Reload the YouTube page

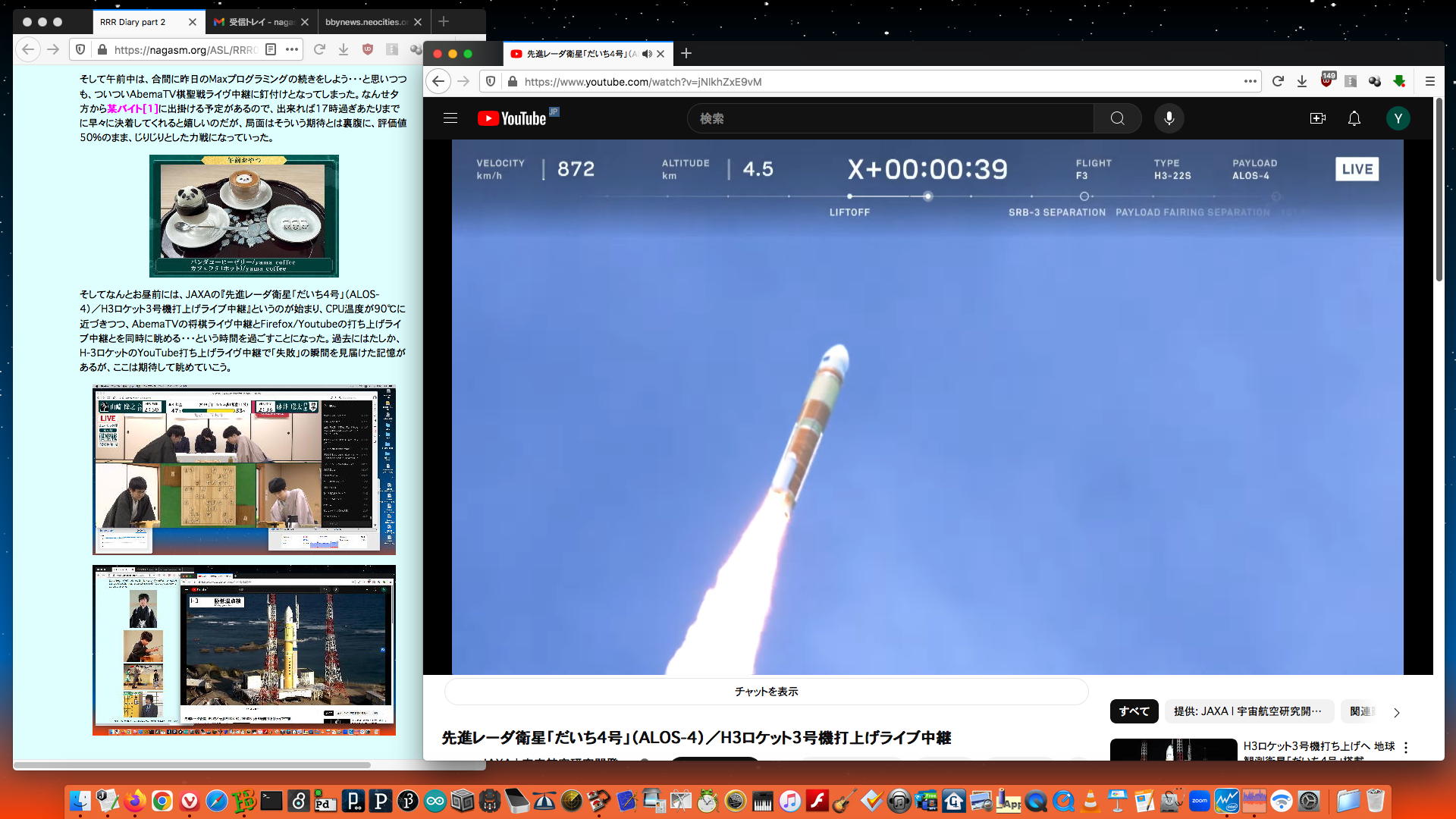pyautogui.click(x=1278, y=81)
